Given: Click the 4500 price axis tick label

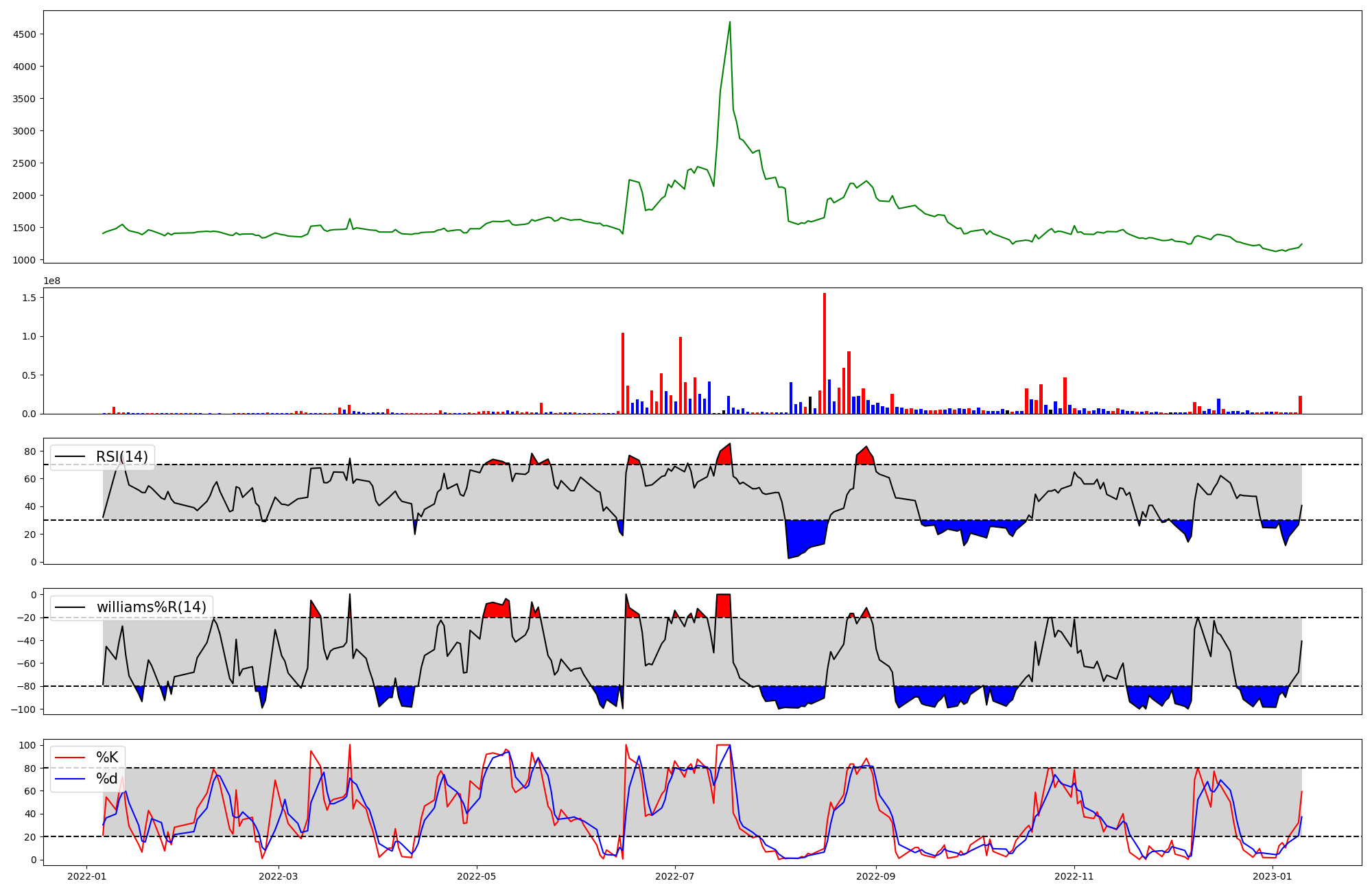Looking at the screenshot, I should tap(25, 34).
